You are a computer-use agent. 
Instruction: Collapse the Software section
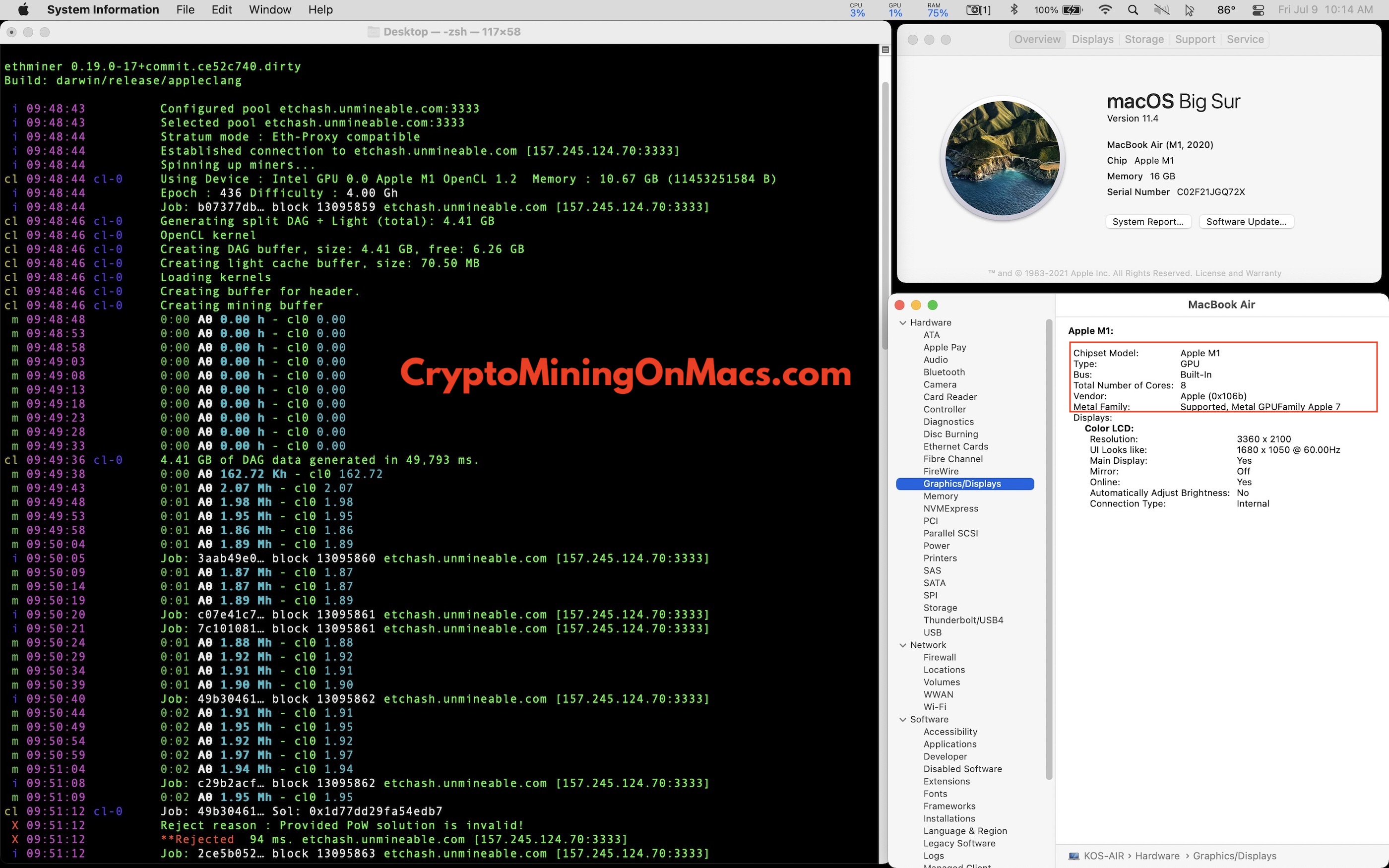(x=903, y=719)
